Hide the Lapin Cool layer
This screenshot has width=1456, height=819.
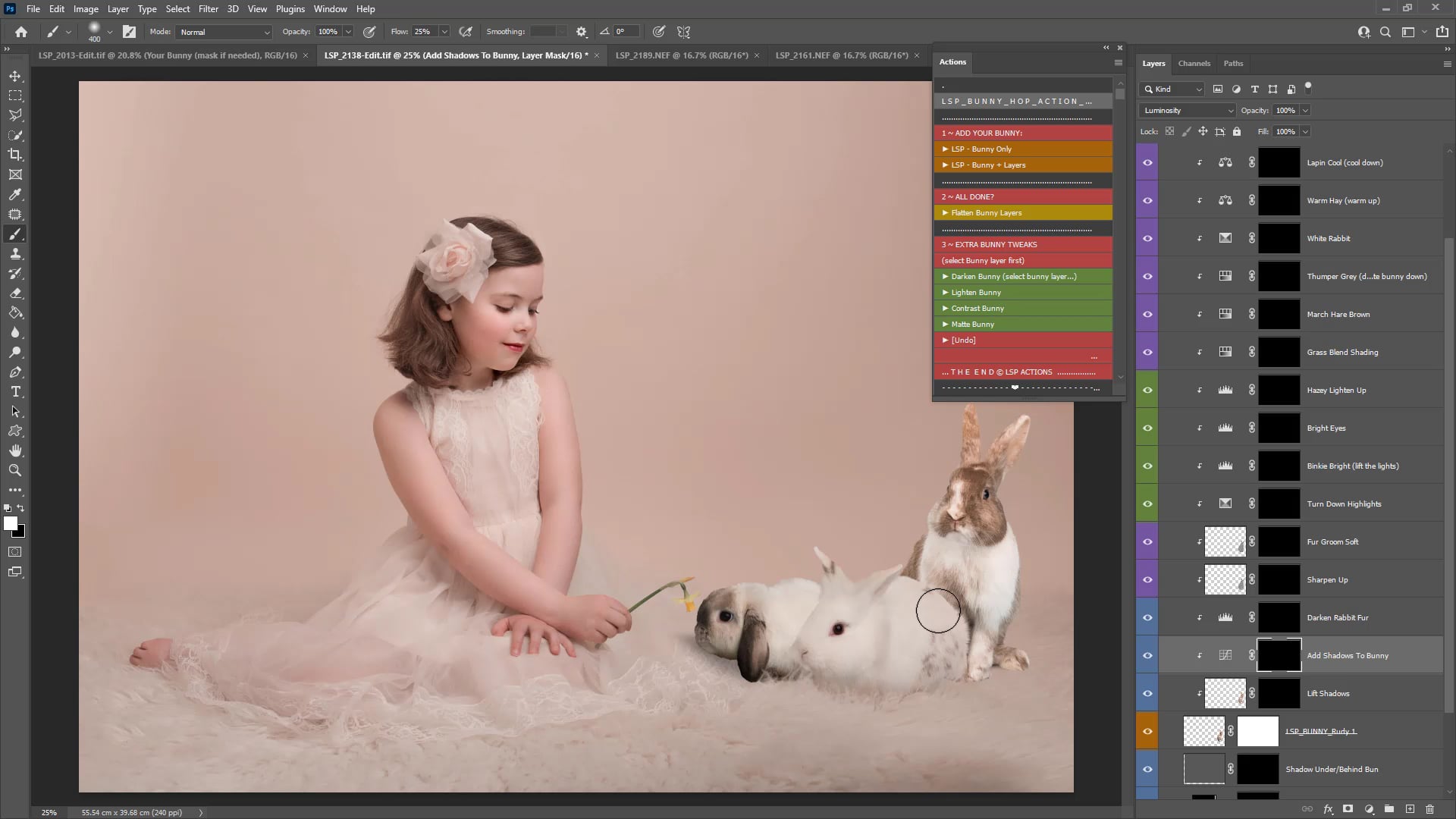tap(1147, 162)
